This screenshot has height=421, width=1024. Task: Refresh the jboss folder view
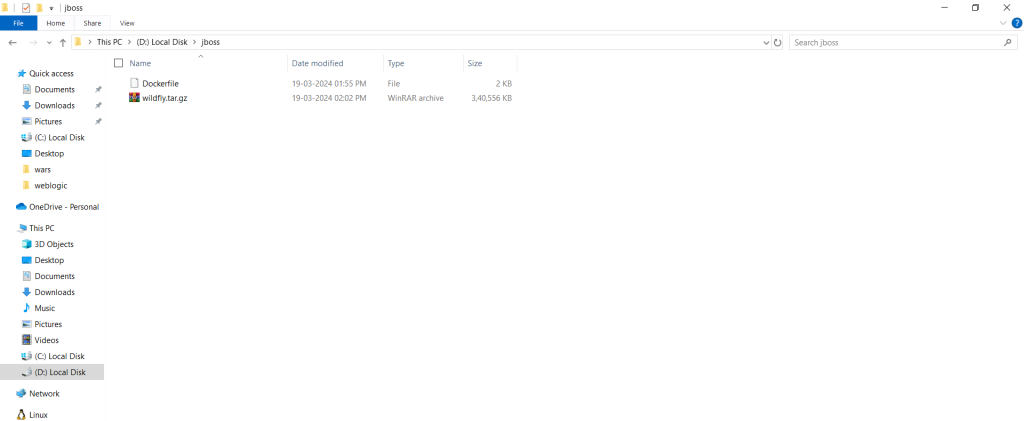coord(777,42)
